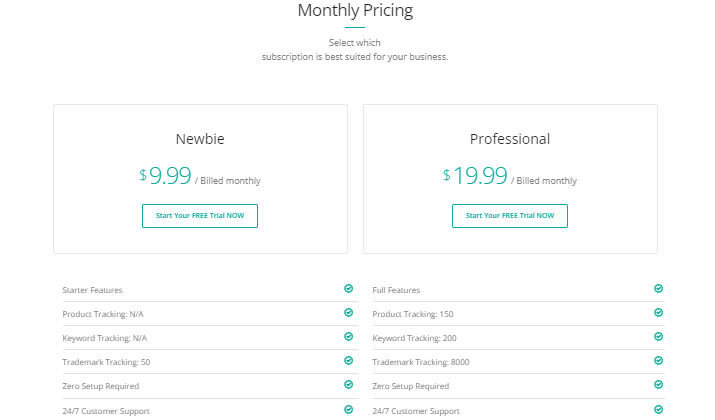Image resolution: width=715 pixels, height=420 pixels.
Task: Click the Monthly Pricing heading
Action: tap(355, 10)
